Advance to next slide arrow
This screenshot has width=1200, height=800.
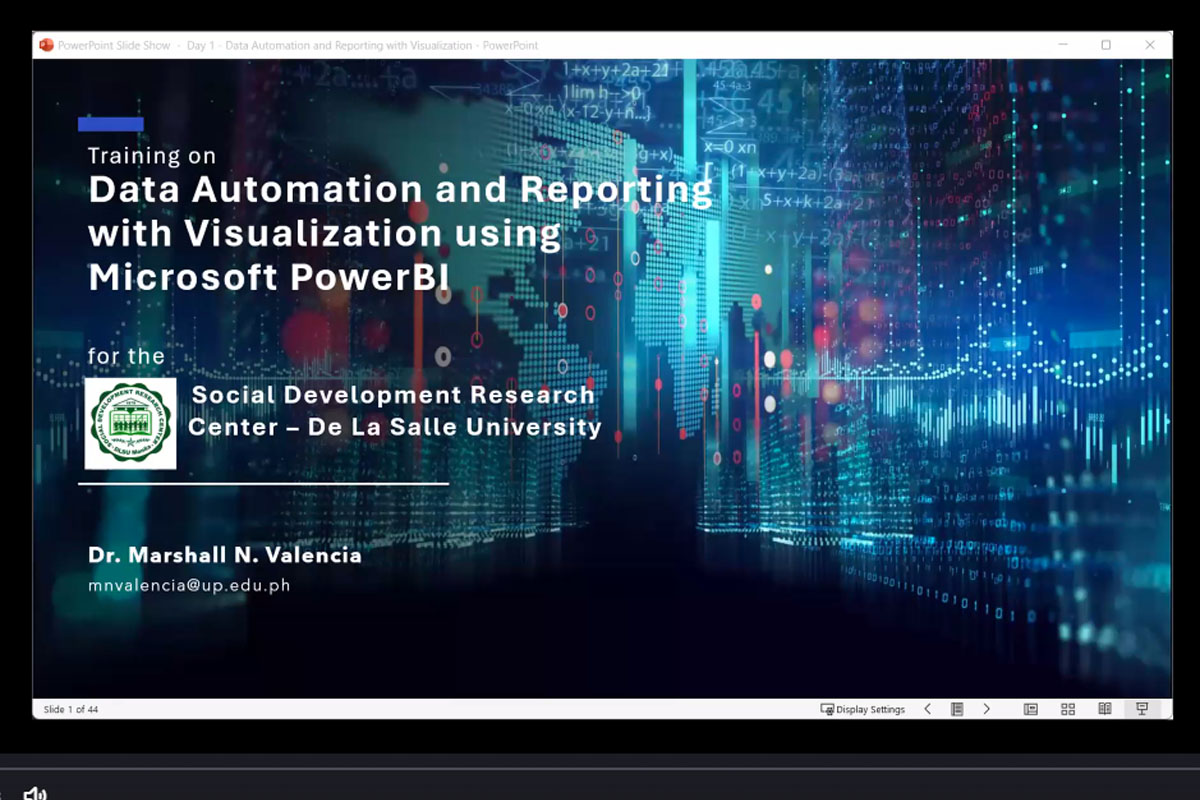[986, 709]
